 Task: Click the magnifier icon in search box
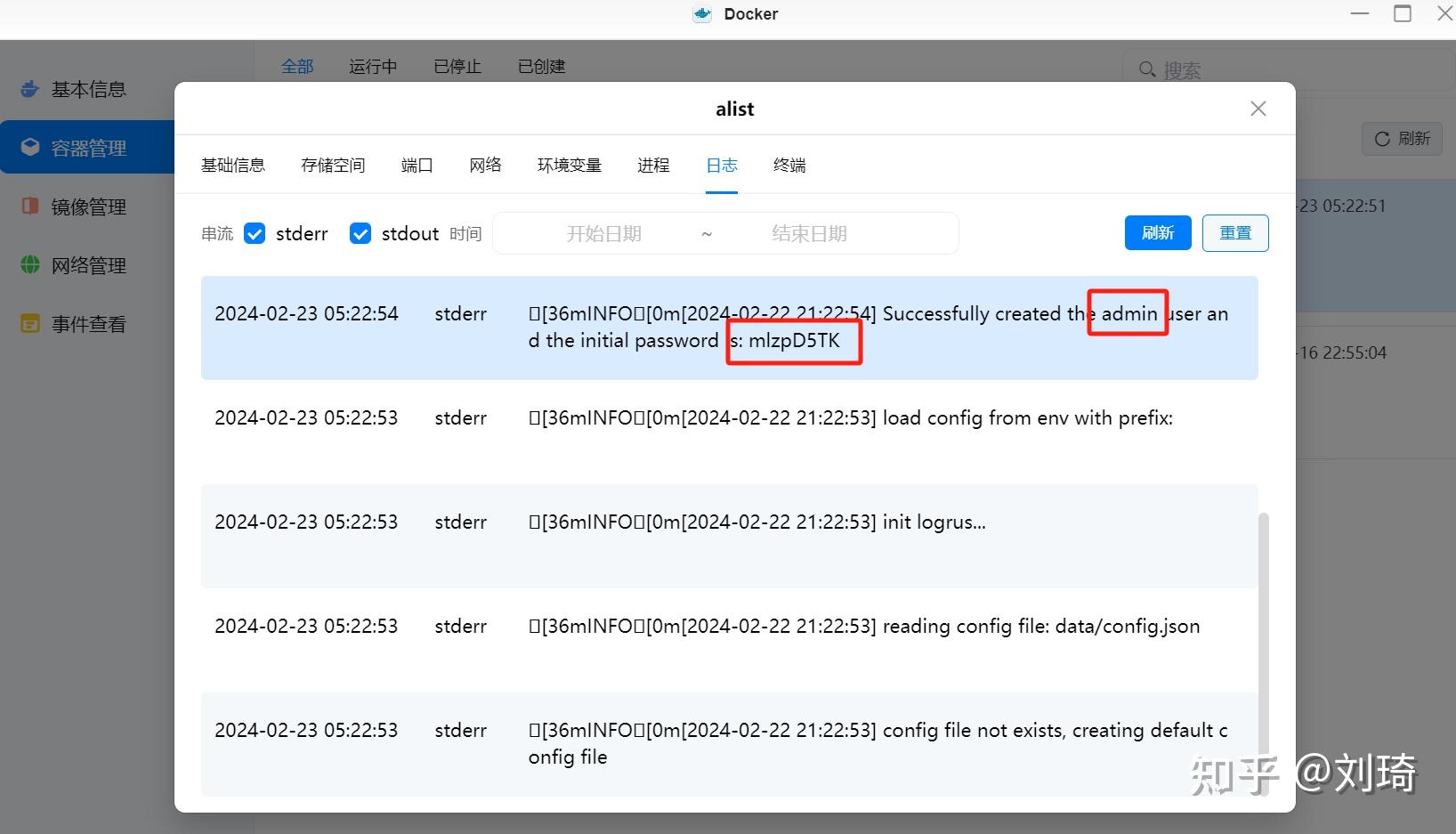tap(1147, 69)
